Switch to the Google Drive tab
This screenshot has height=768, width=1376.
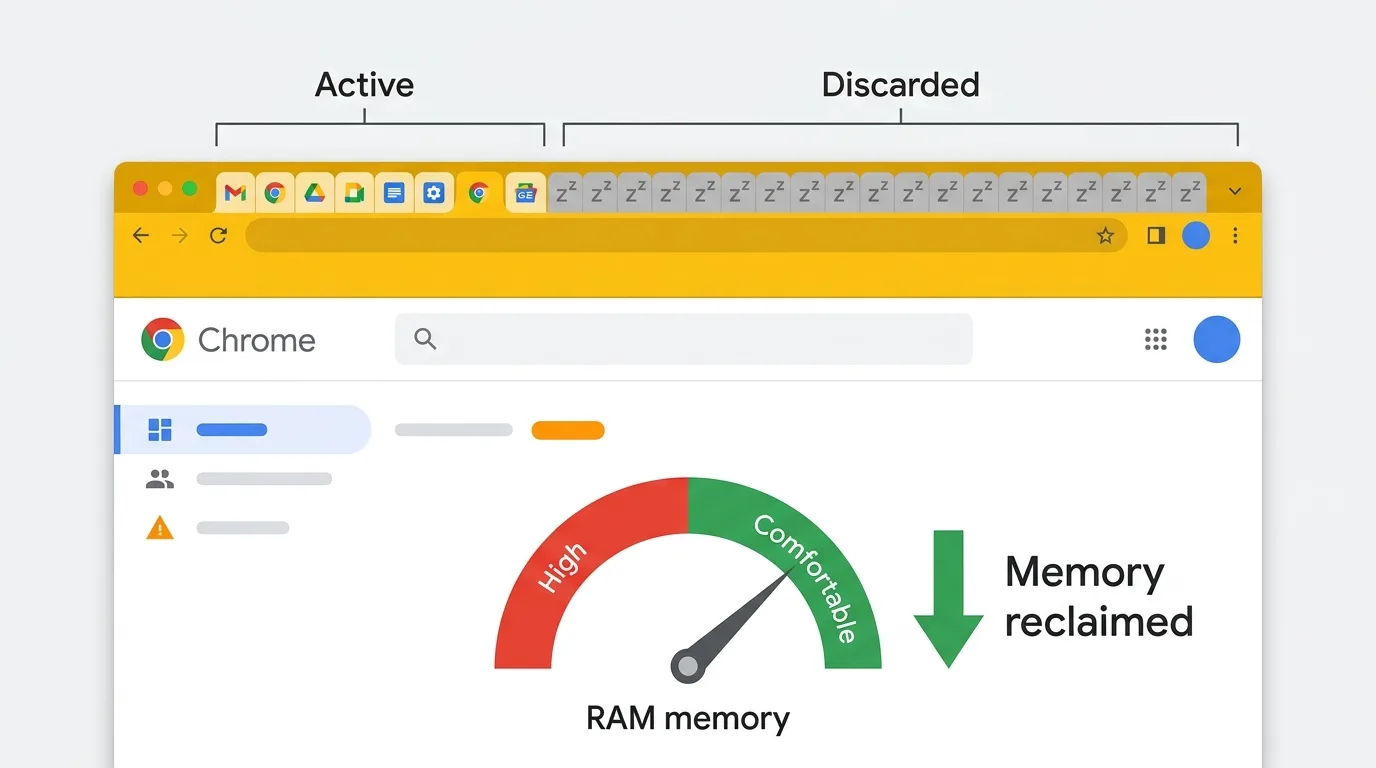pyautogui.click(x=314, y=193)
